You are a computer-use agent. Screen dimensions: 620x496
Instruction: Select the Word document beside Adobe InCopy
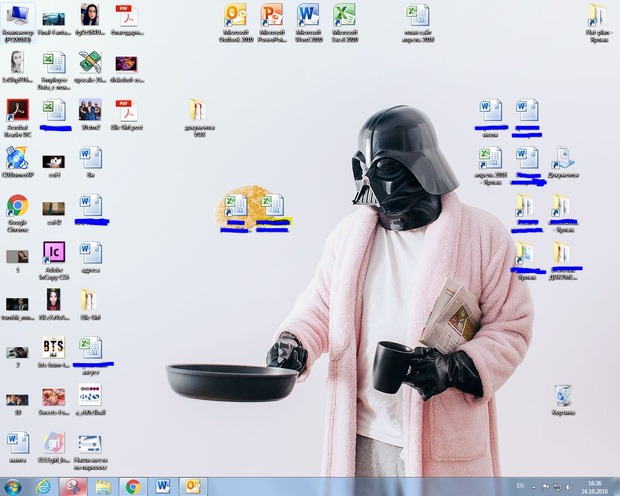tap(90, 257)
